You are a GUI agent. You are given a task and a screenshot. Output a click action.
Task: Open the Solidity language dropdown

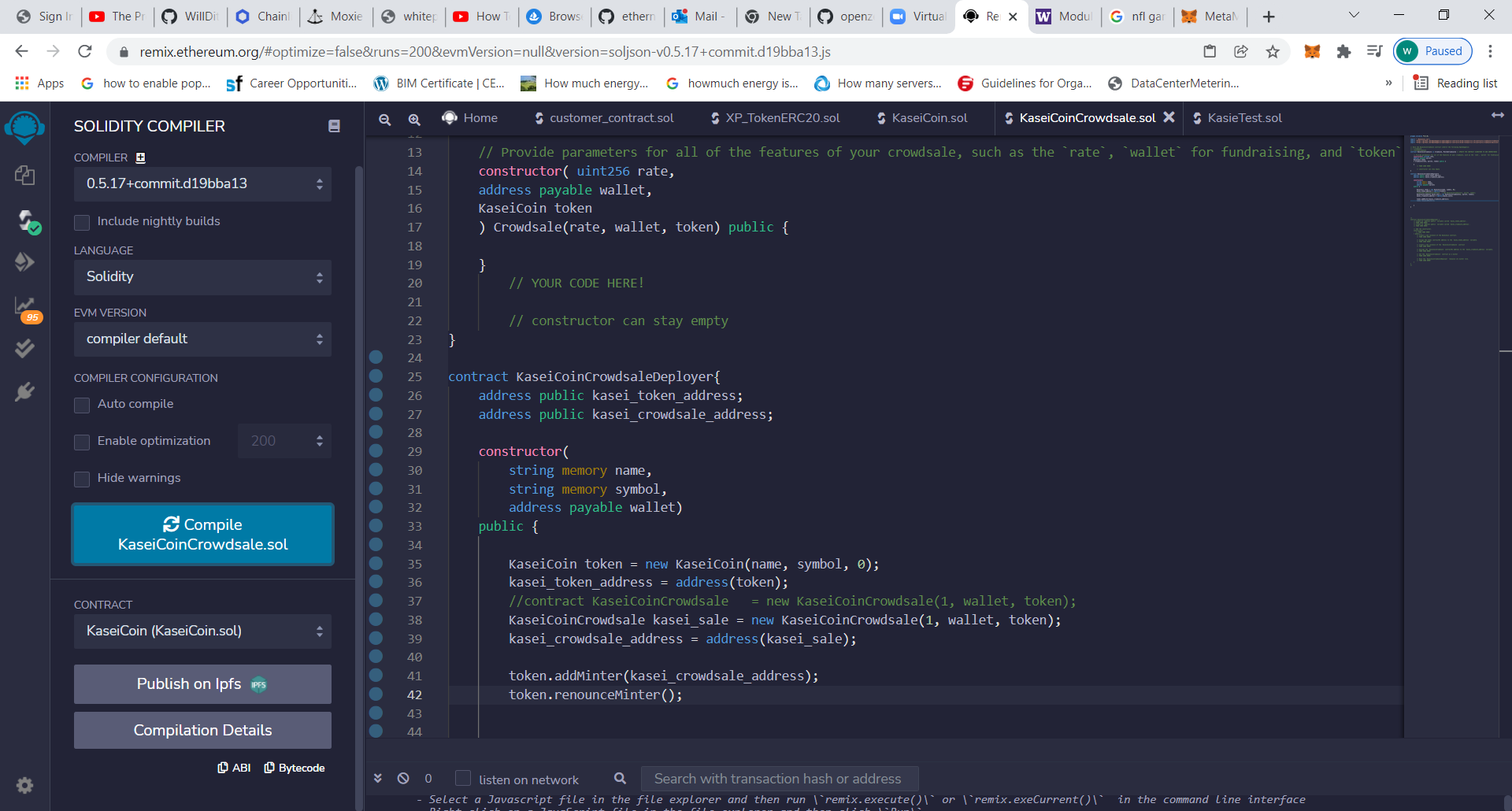202,277
